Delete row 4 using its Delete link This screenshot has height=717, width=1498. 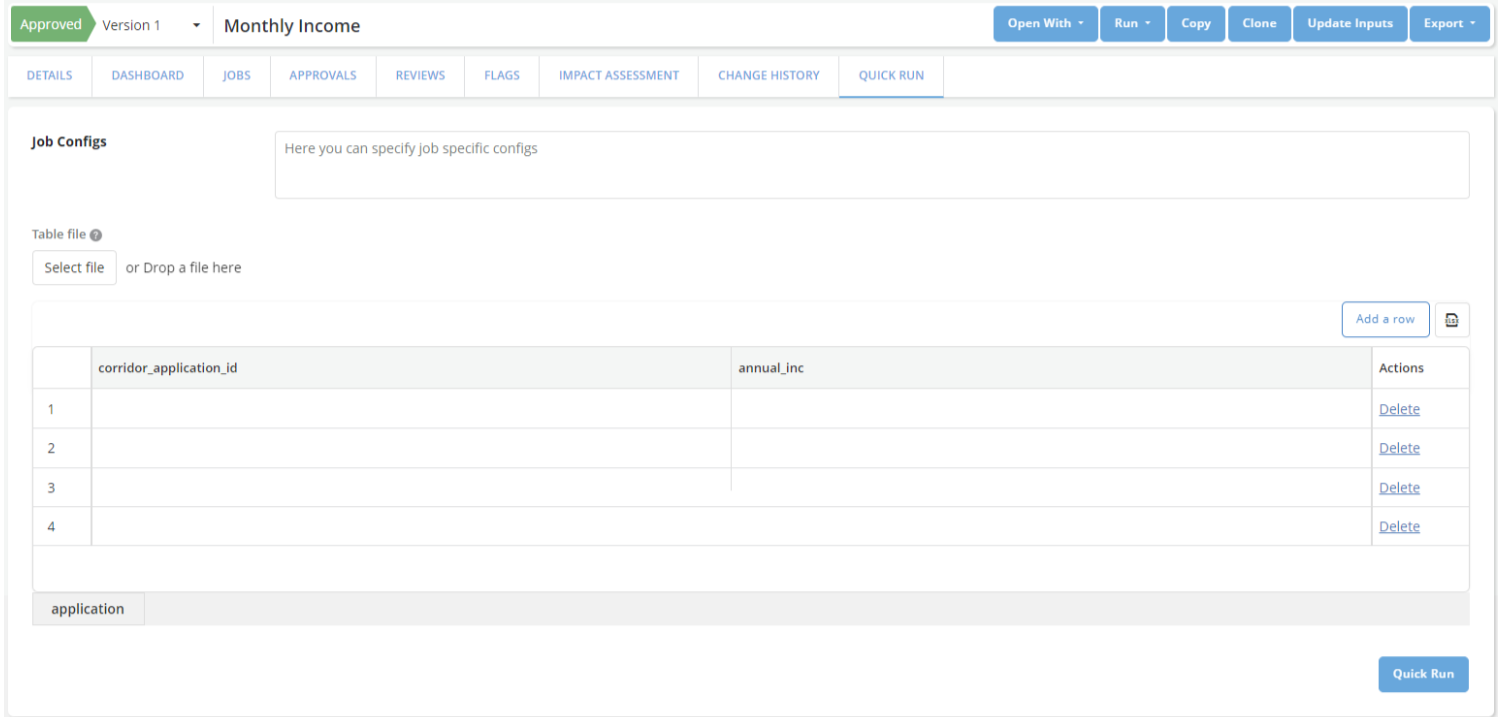pyautogui.click(x=1398, y=527)
